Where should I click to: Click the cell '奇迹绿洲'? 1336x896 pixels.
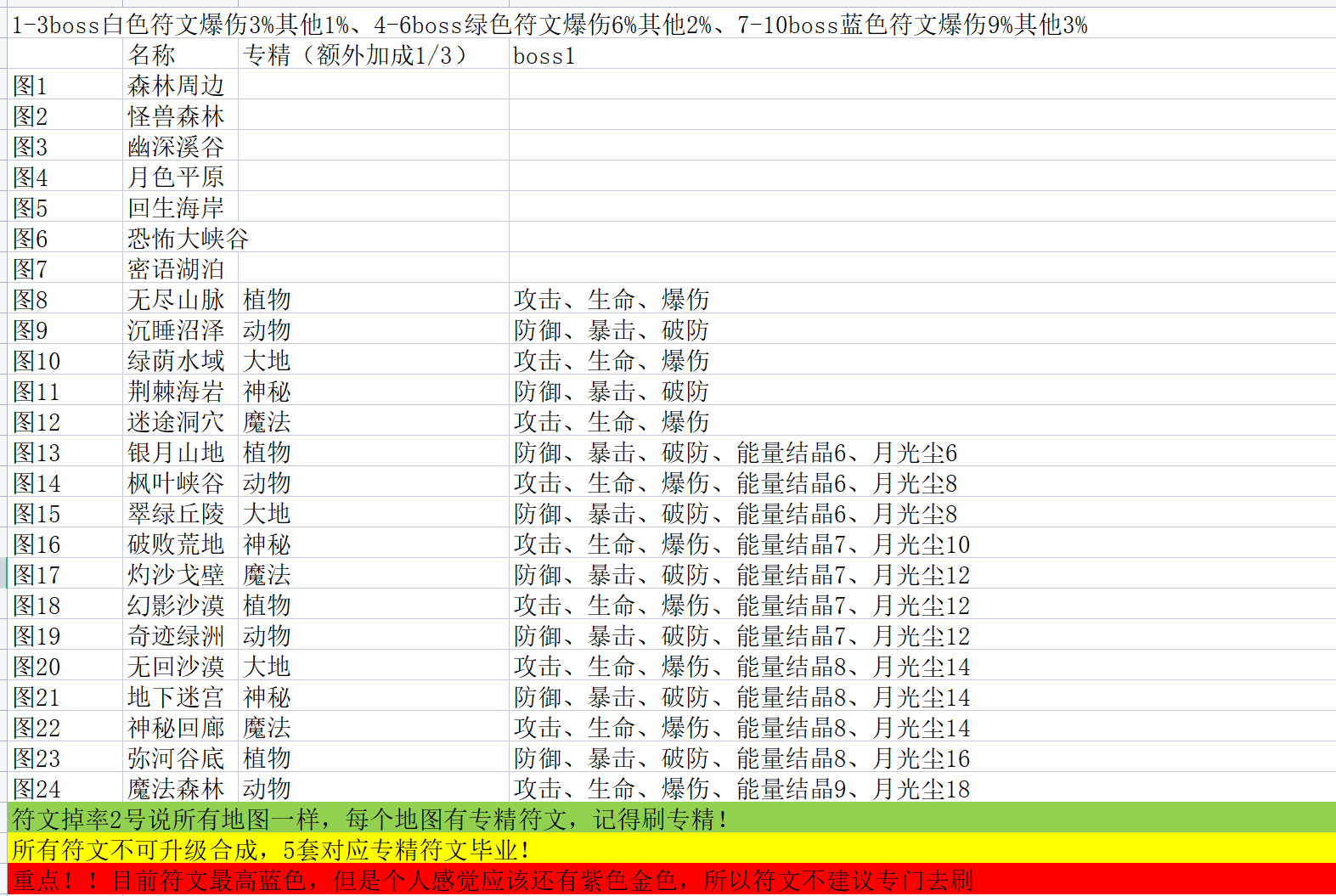181,634
